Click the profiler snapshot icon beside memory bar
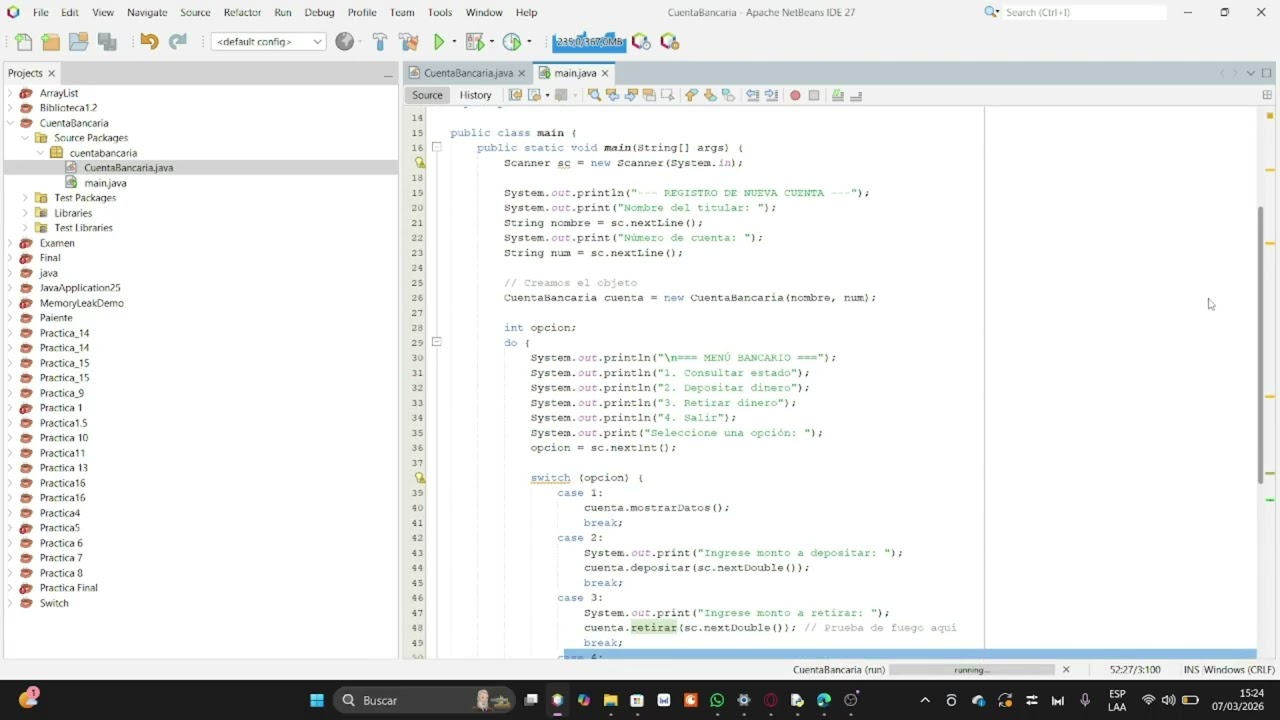This screenshot has width=1280, height=720. (641, 42)
